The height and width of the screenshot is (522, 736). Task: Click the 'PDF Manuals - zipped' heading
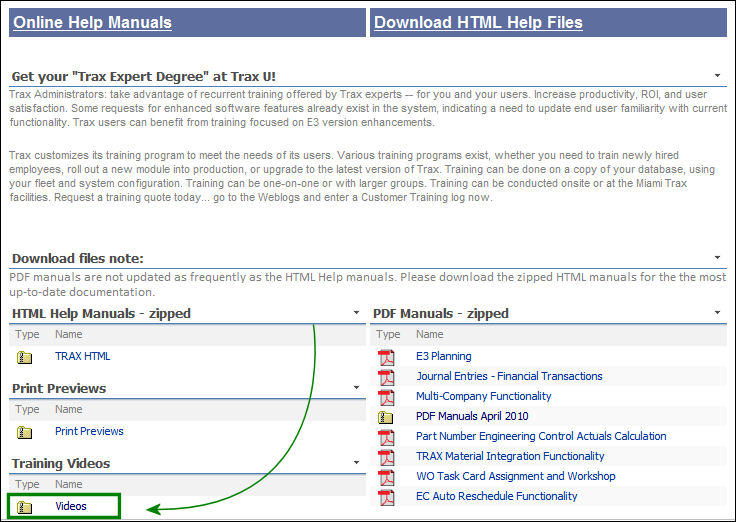coord(441,314)
